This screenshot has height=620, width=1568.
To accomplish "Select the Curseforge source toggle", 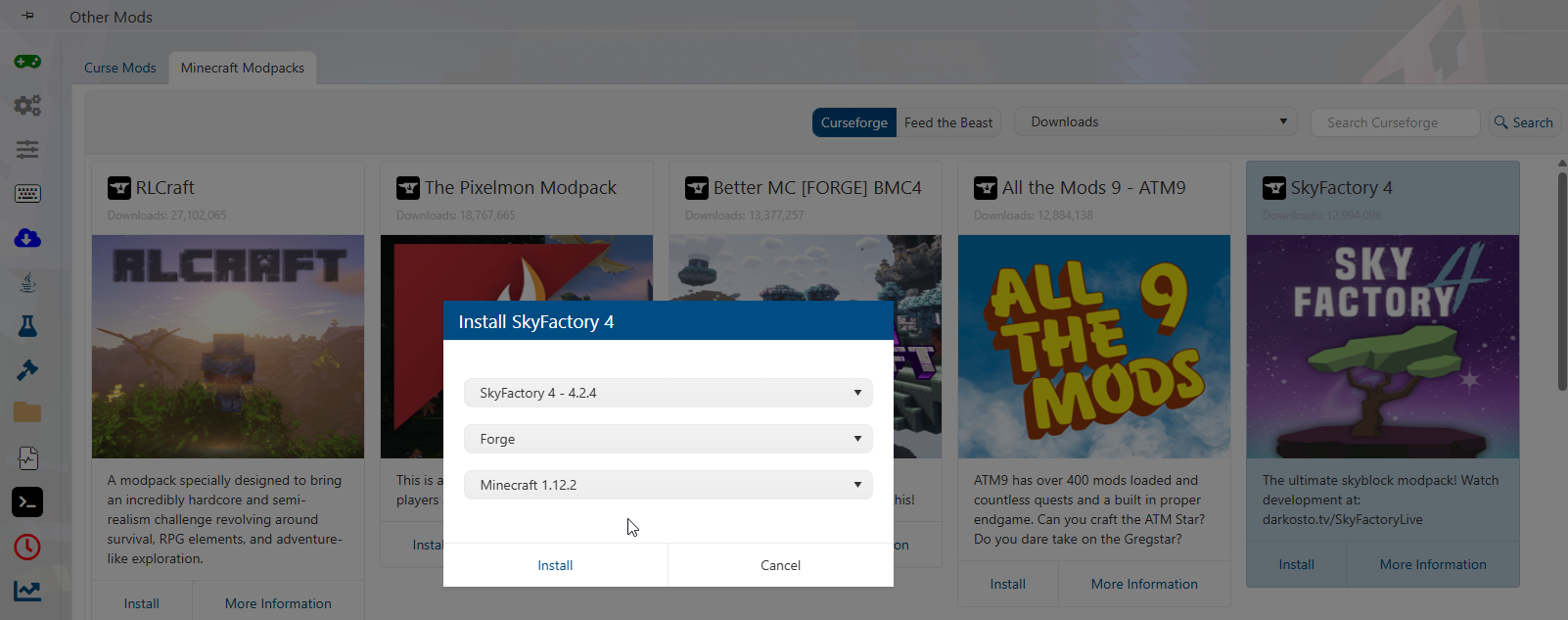I will click(x=853, y=122).
